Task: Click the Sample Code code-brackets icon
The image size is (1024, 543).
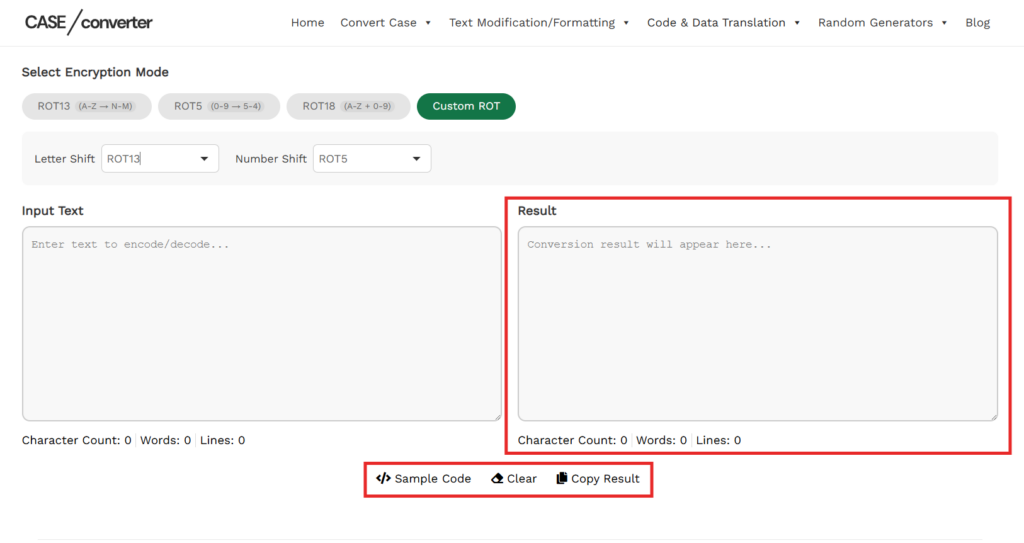Action: click(x=383, y=478)
